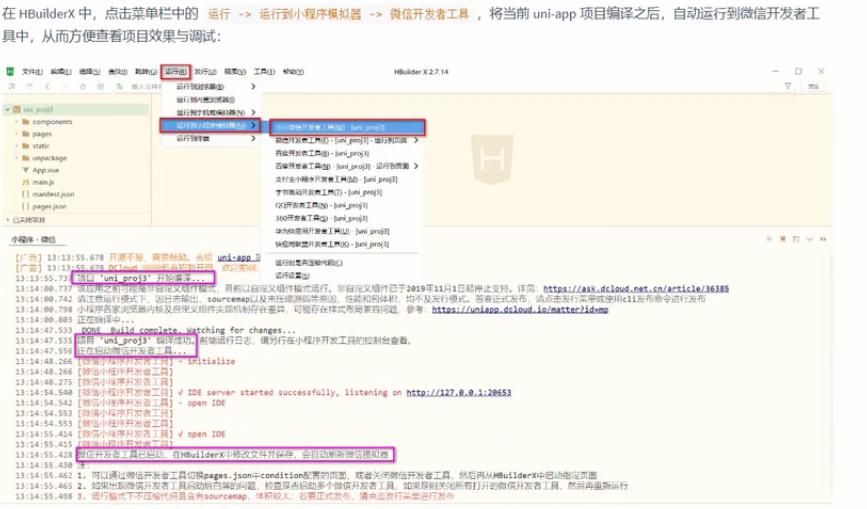Select 360开发者工具 entry

[x=345, y=218]
